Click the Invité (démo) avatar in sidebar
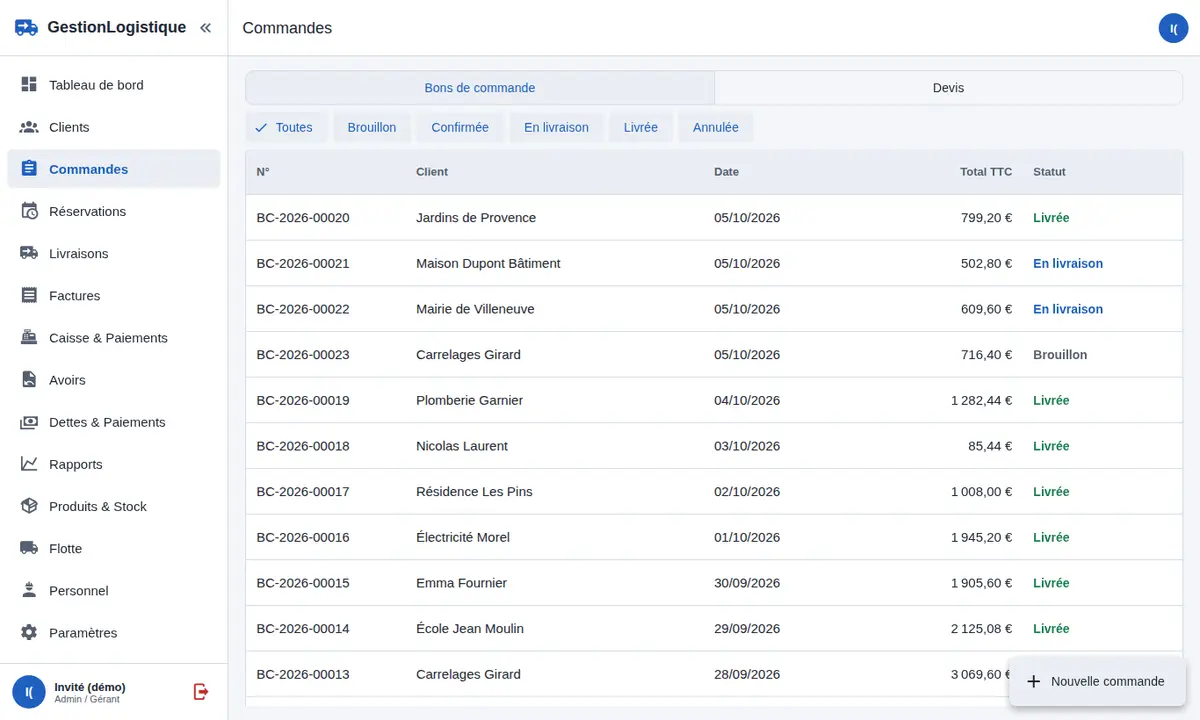 click(29, 691)
